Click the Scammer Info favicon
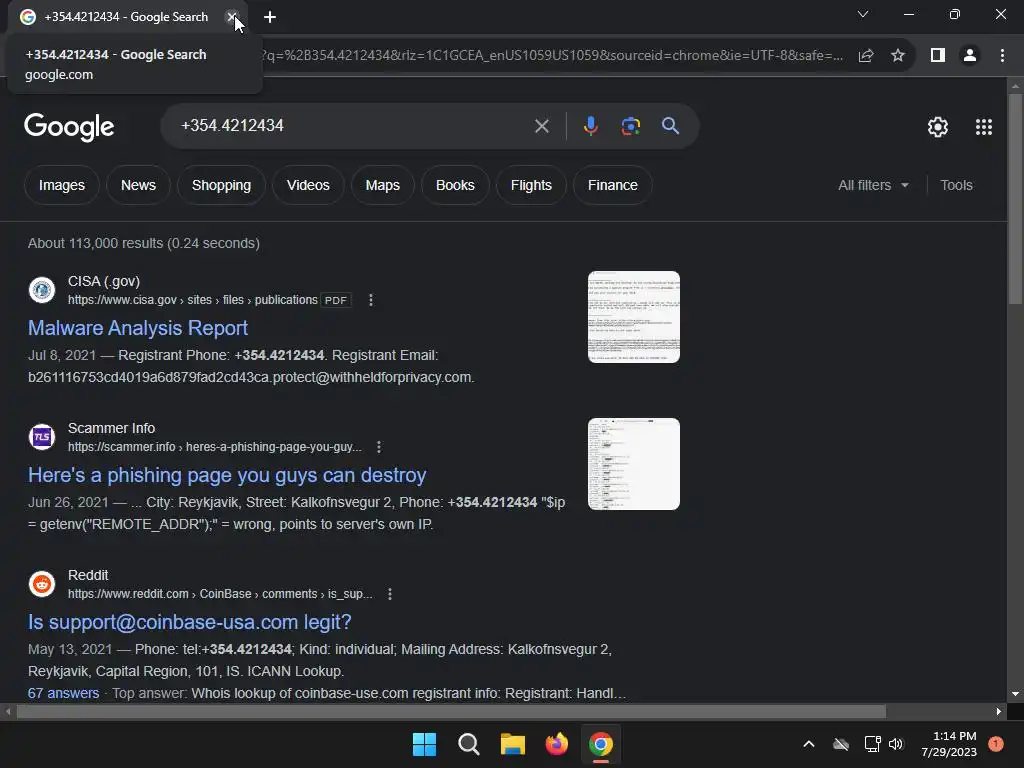This screenshot has width=1024, height=768. (x=42, y=437)
